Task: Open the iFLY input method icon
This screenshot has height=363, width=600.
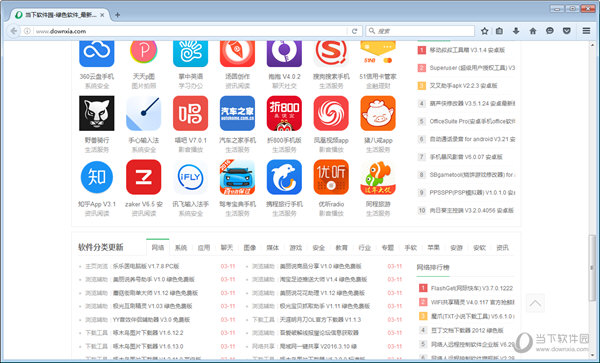Action: [190, 177]
